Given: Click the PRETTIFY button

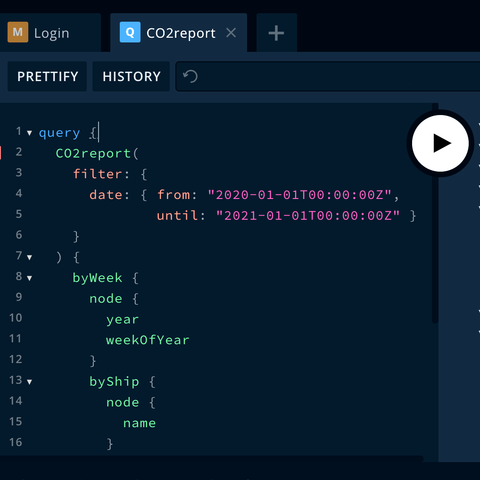Looking at the screenshot, I should (x=47, y=76).
